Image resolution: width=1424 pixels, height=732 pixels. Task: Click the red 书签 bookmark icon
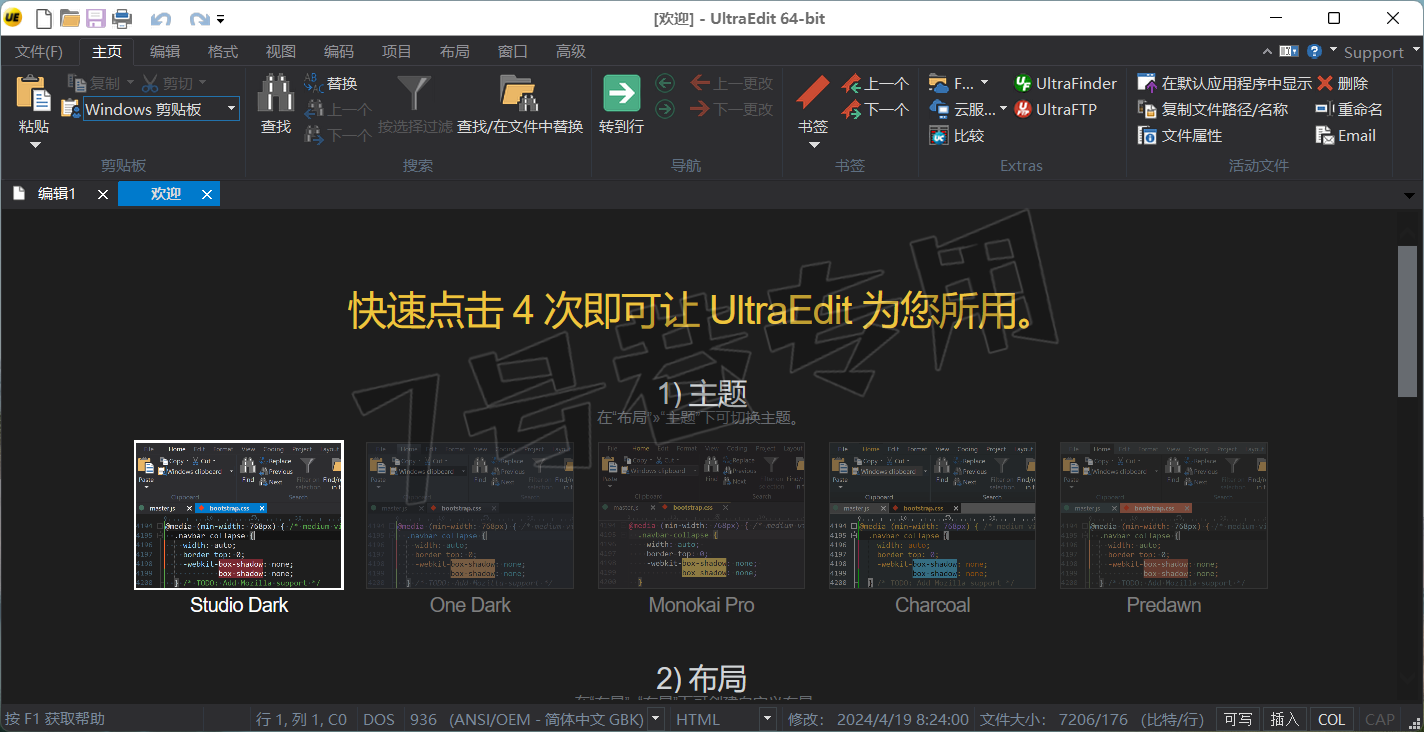pyautogui.click(x=813, y=93)
